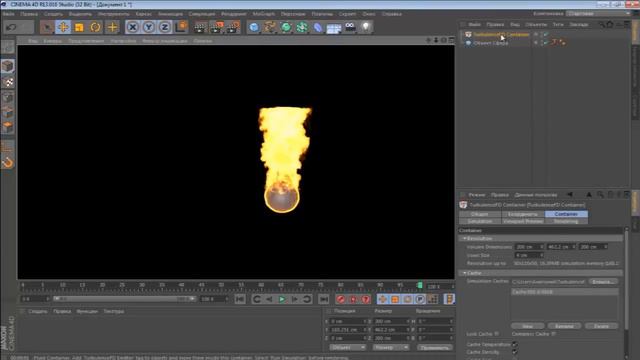Open the Size mode dropdown
This screenshot has width=640, height=360.
pyautogui.click(x=390, y=347)
